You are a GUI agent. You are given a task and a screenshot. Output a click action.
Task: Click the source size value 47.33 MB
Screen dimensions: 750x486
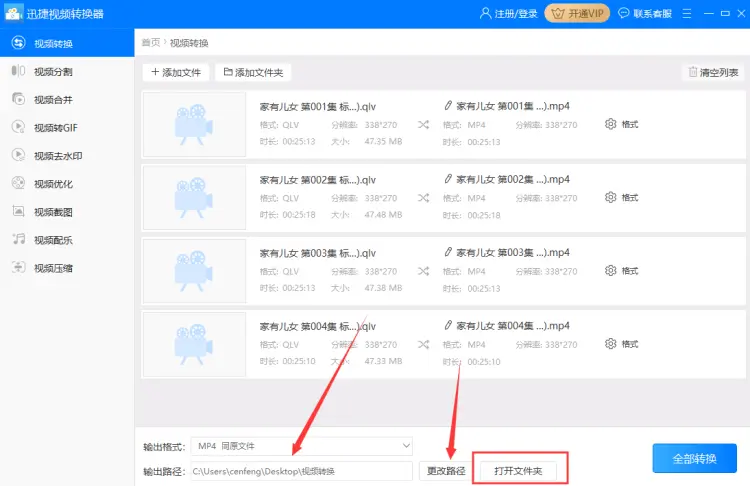pyautogui.click(x=383, y=361)
